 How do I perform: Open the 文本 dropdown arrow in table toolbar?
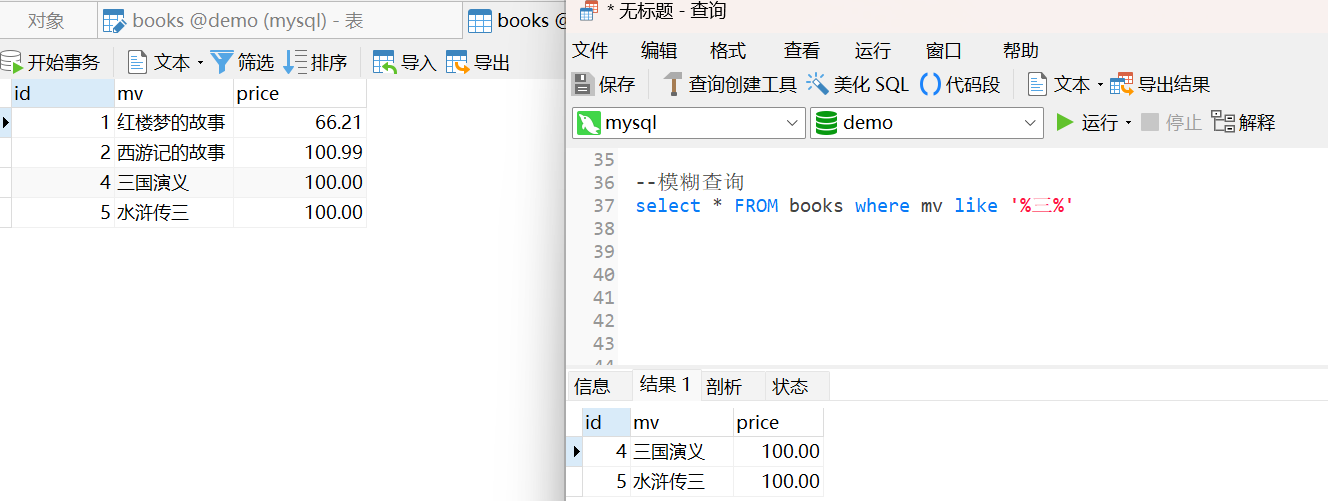tap(200, 62)
